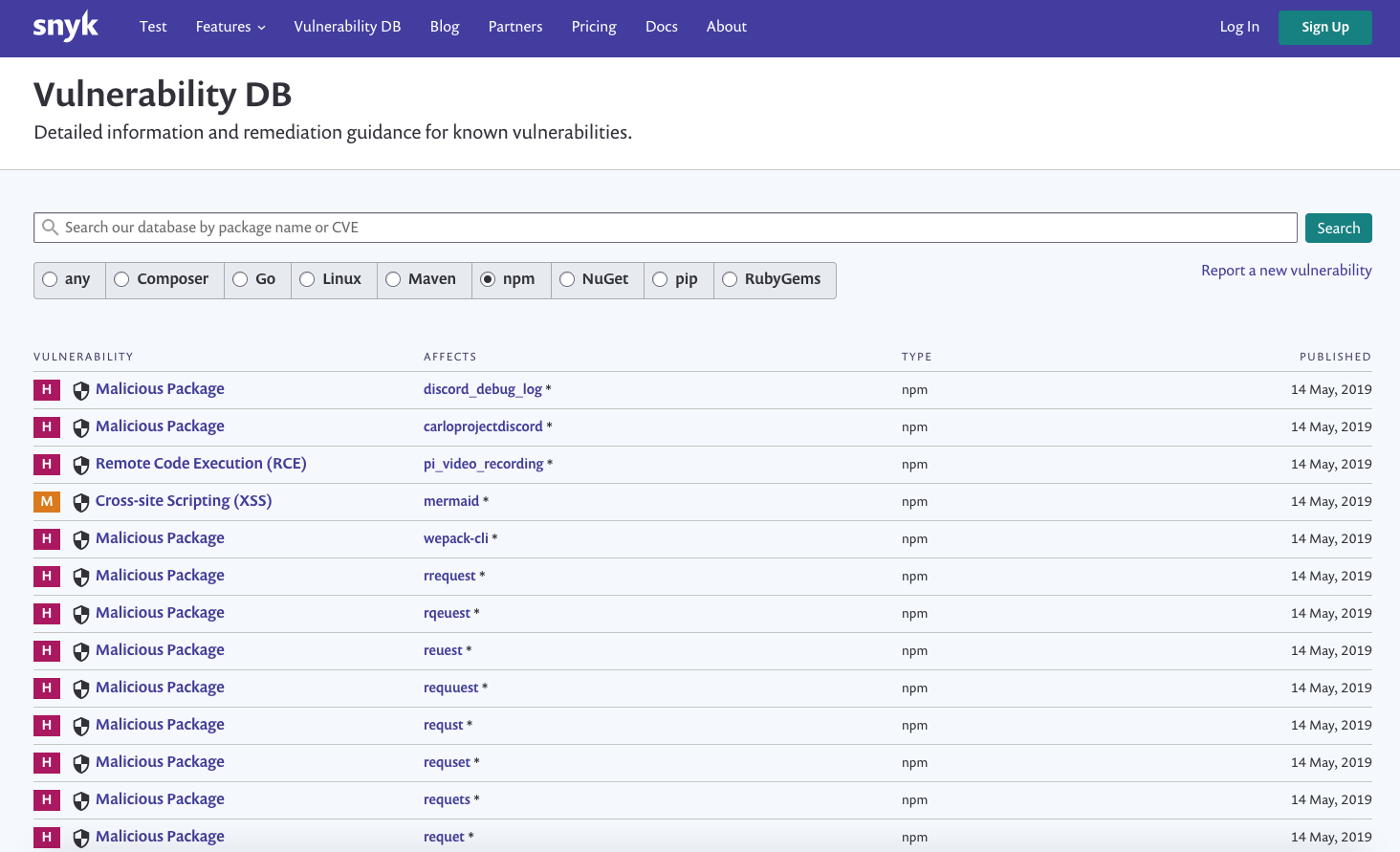Click the H severity badge for carloprojectdiscord
The image size is (1400, 852).
coord(47,427)
